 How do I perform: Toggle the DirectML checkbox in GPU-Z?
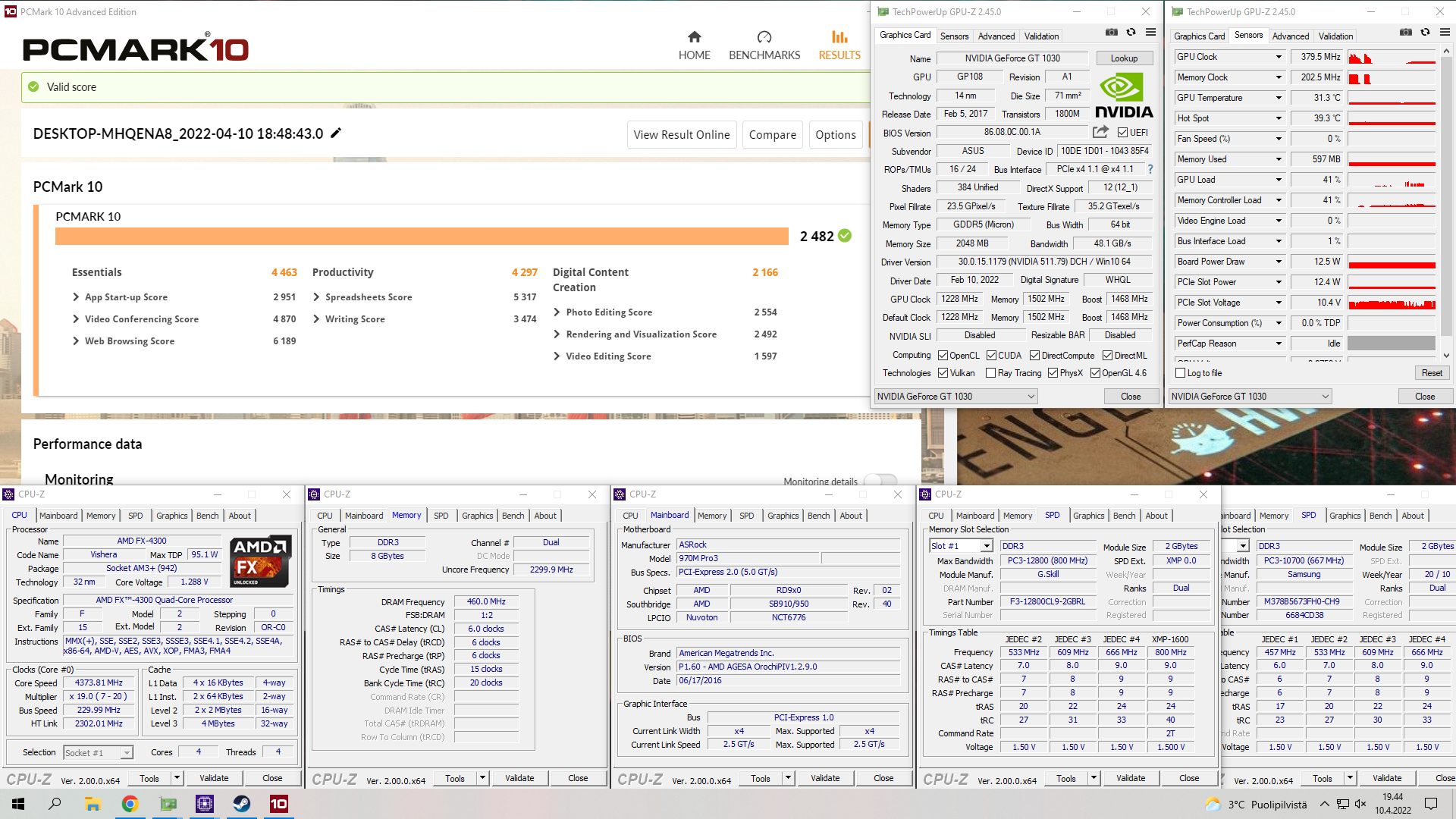point(1108,355)
